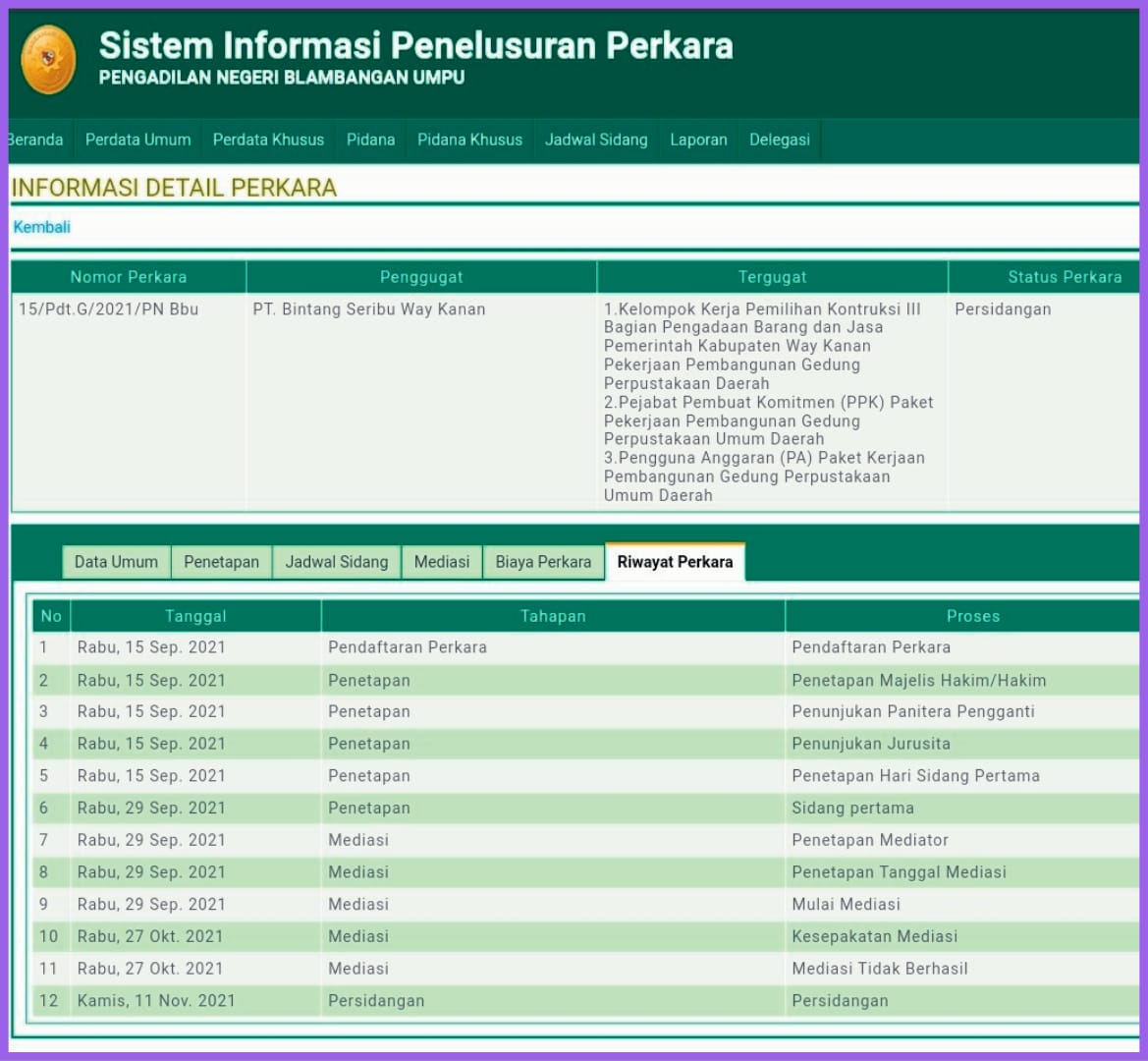Click Penetapan Mediator process entry
This screenshot has height=1061, width=1148.
(x=870, y=840)
